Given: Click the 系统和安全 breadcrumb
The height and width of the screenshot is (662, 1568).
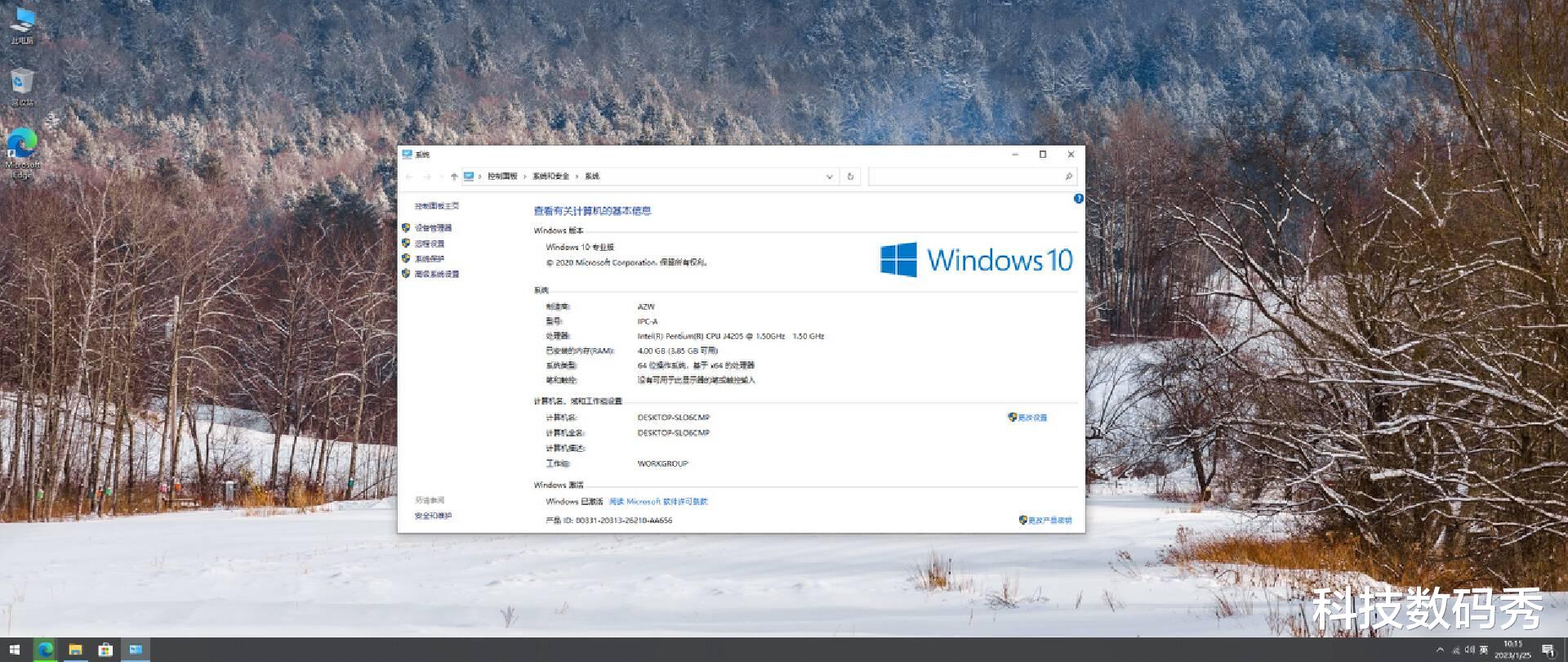Looking at the screenshot, I should click(x=551, y=177).
